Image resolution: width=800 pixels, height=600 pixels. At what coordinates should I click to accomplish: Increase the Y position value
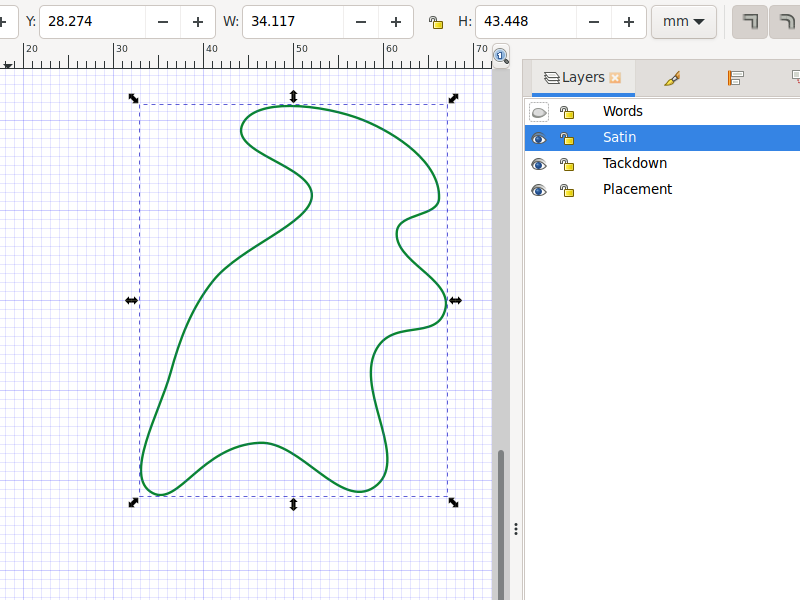[x=197, y=22]
